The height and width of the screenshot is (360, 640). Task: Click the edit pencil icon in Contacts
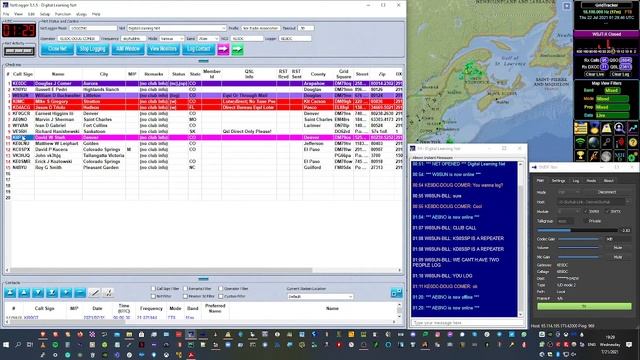pos(94,293)
